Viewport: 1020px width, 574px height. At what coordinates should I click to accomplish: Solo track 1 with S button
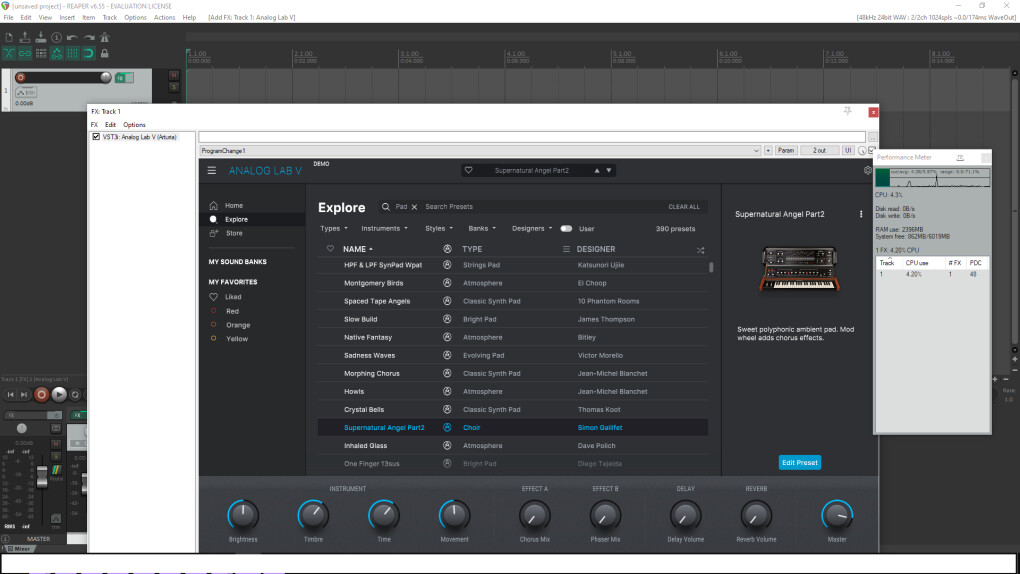pyautogui.click(x=174, y=87)
